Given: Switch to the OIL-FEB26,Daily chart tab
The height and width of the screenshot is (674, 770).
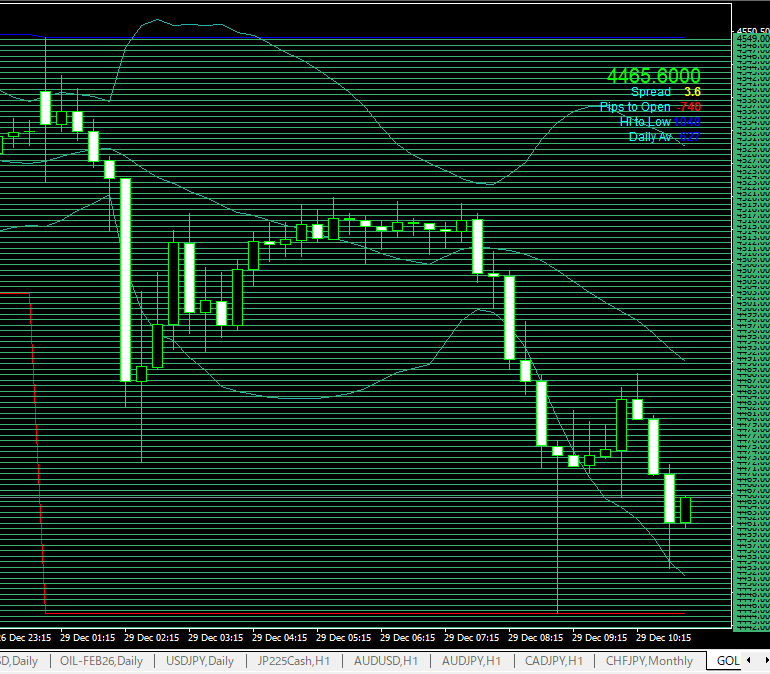Looking at the screenshot, I should click(x=101, y=661).
